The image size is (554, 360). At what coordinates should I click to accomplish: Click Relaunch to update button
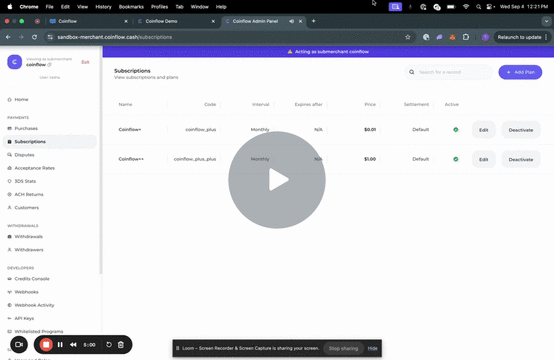pos(522,37)
